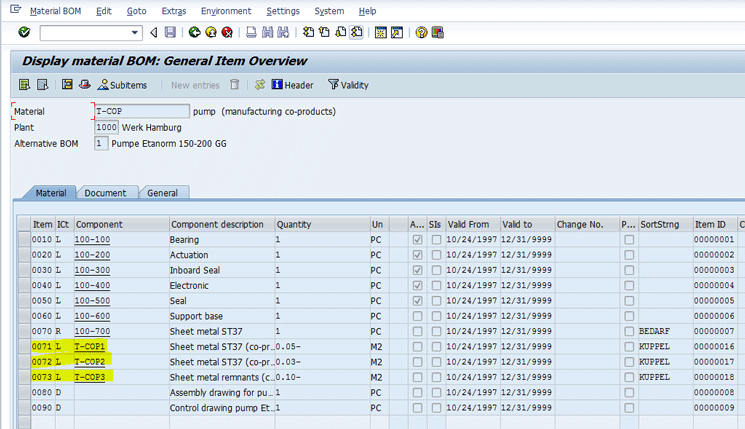
Task: Open the Material BOM menu
Action: point(57,11)
